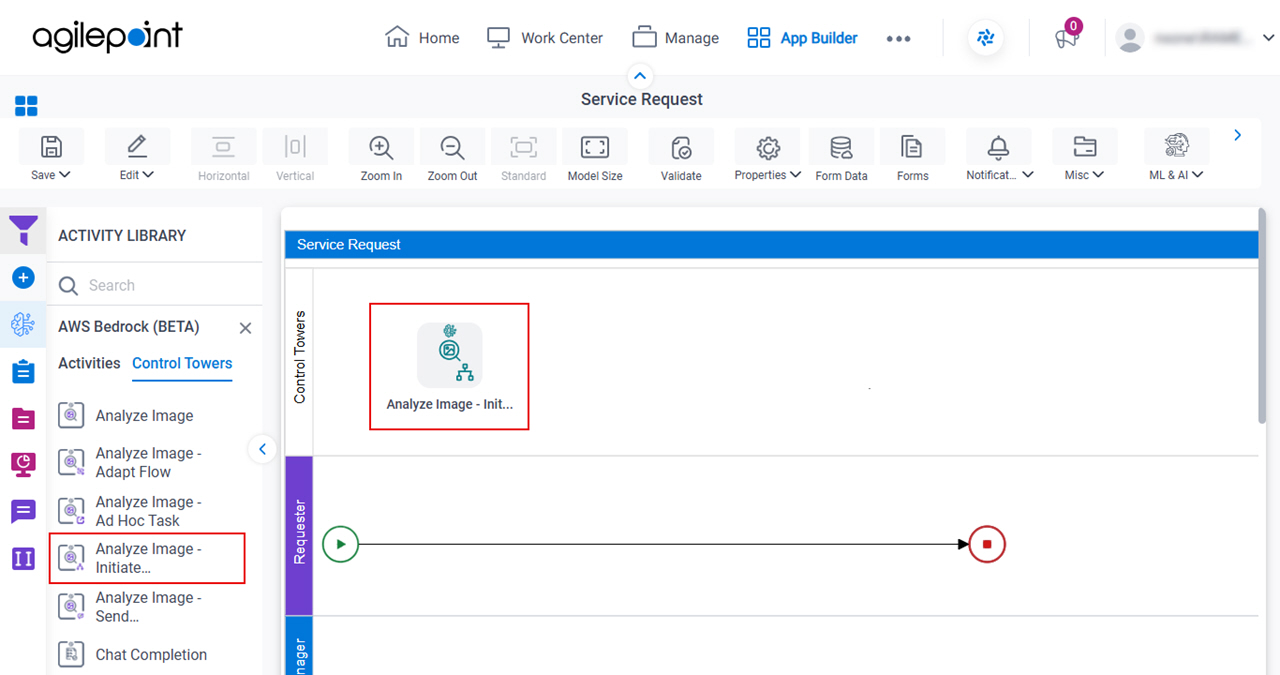Open the presentation chart sidebar icon

23,464
